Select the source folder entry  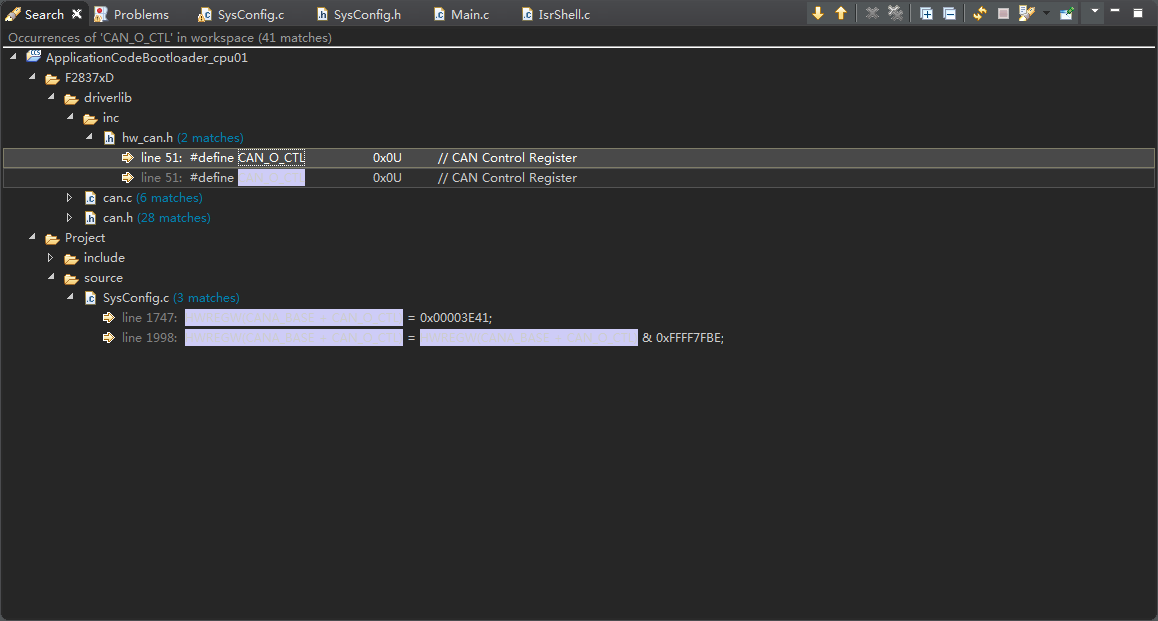pos(103,278)
